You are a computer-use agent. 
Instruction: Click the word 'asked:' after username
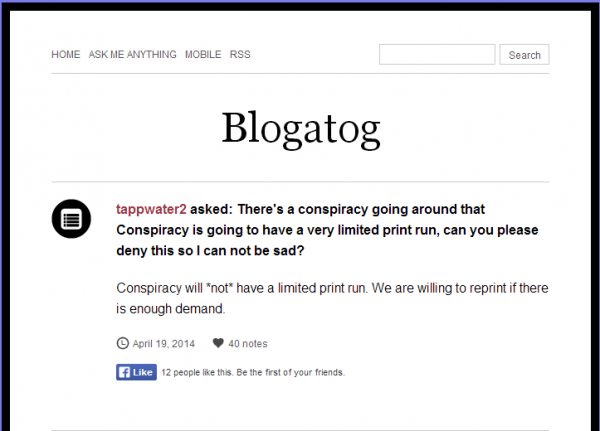tap(211, 209)
